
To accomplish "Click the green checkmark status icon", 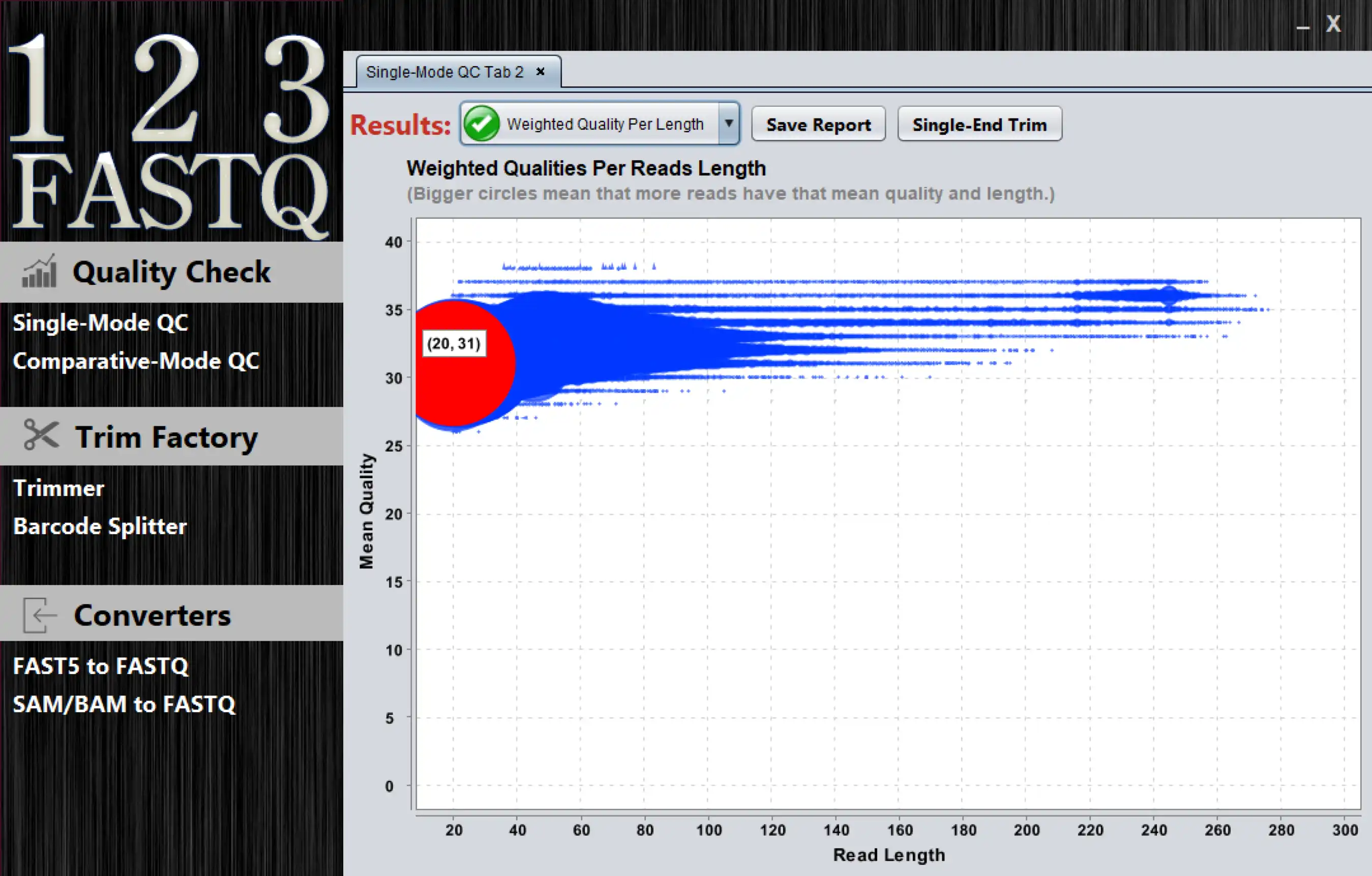I will tap(482, 124).
